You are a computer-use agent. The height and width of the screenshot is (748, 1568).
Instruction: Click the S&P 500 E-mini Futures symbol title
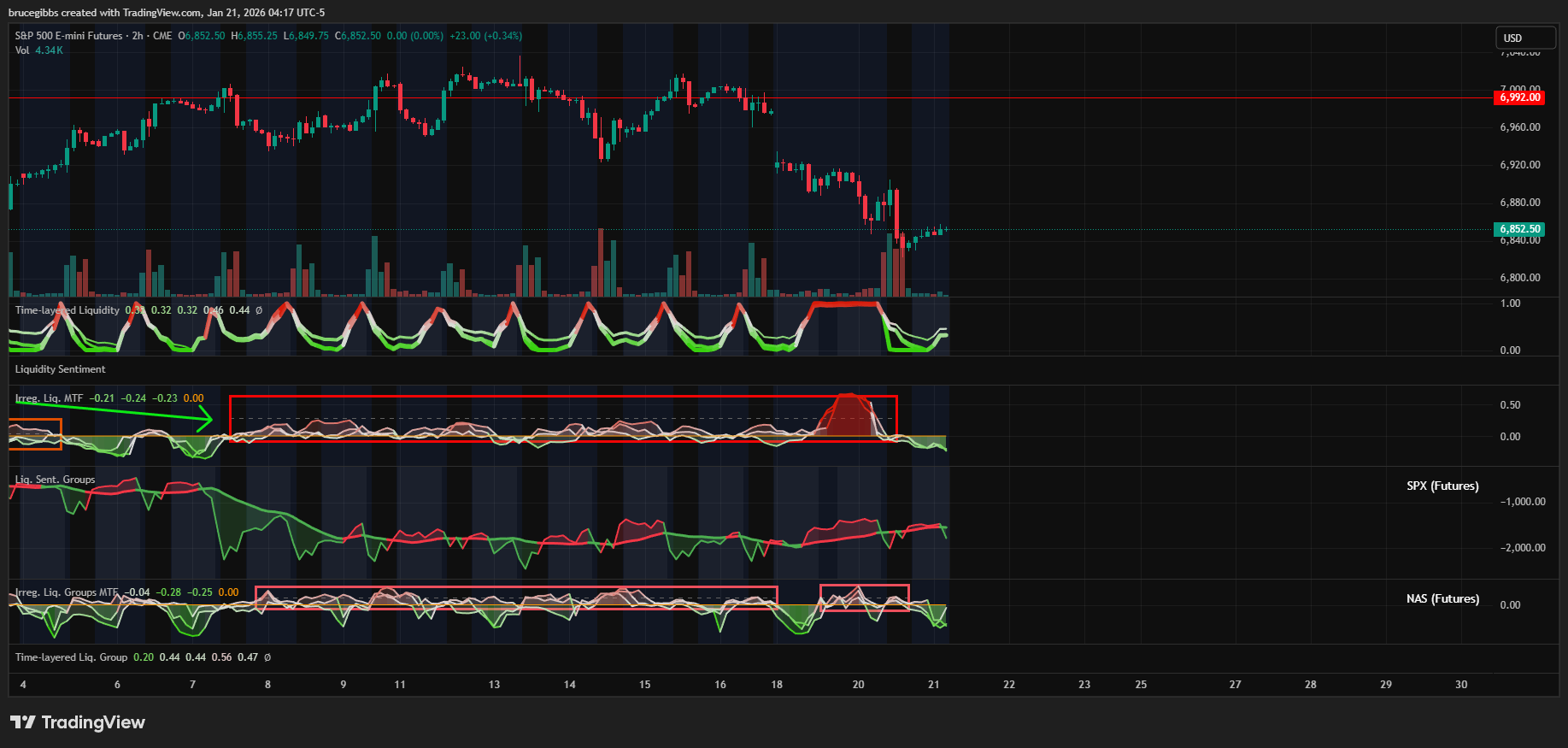click(69, 36)
